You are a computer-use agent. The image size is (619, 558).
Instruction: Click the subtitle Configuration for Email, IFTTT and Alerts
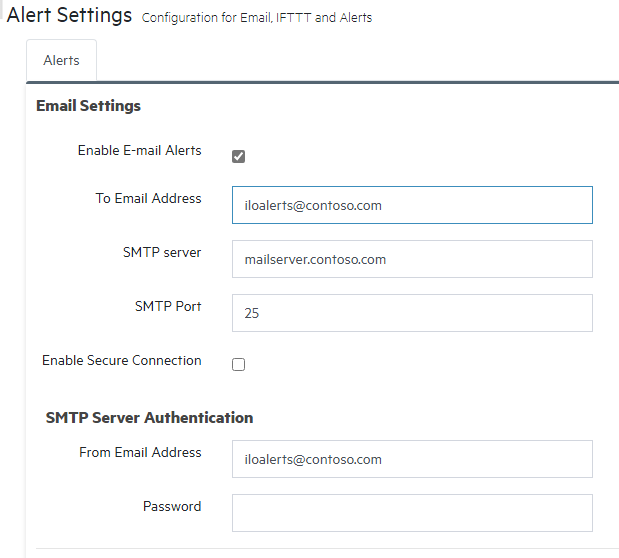257,18
